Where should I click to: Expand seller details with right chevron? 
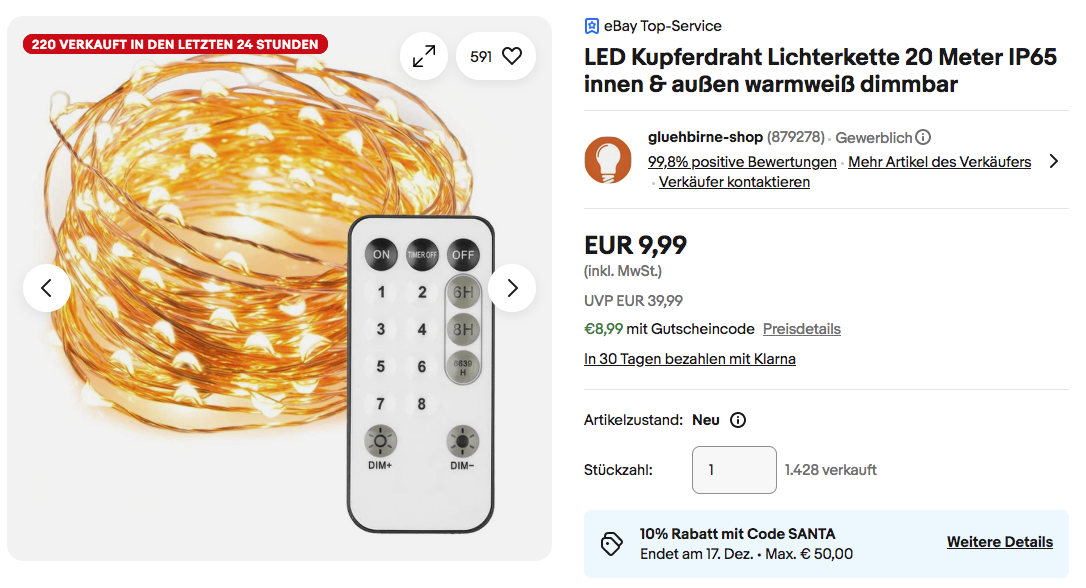pos(1053,161)
